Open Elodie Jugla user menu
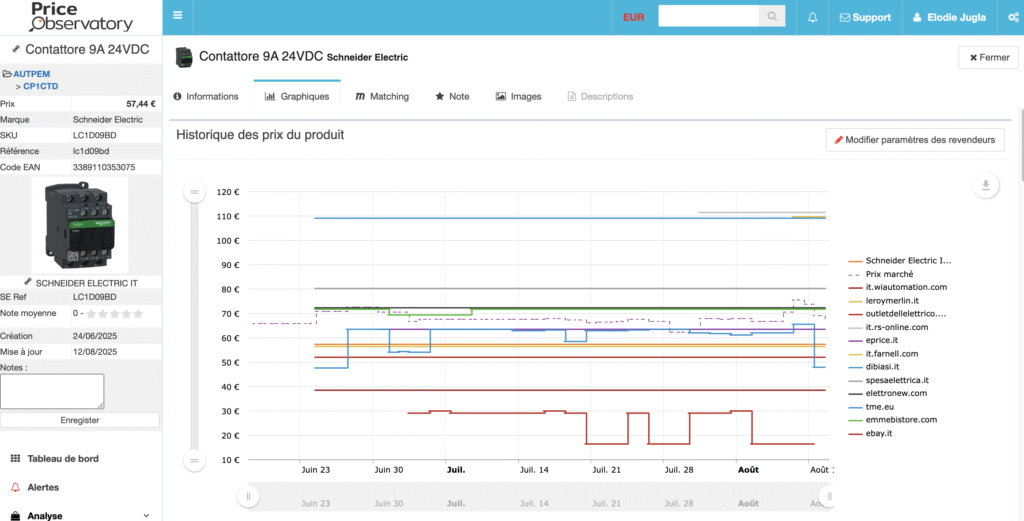Screen dimensions: 1024x521 [949, 17]
